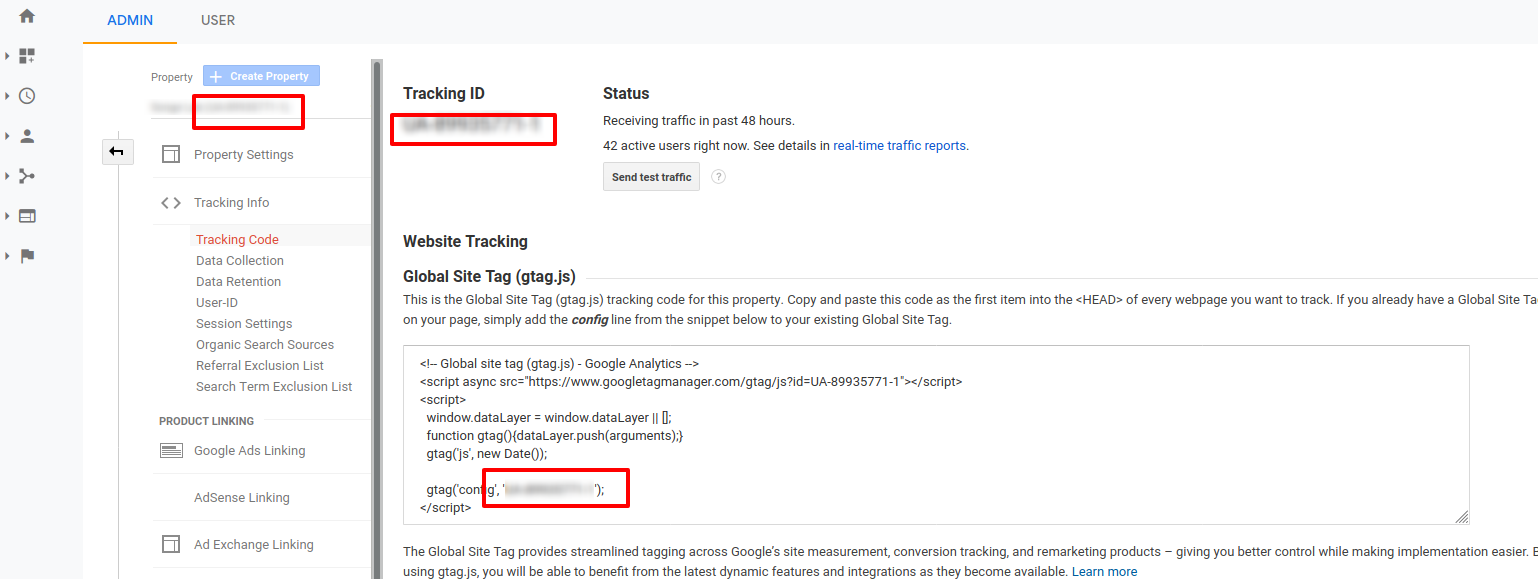Select Search Term Exclusion List

[274, 387]
